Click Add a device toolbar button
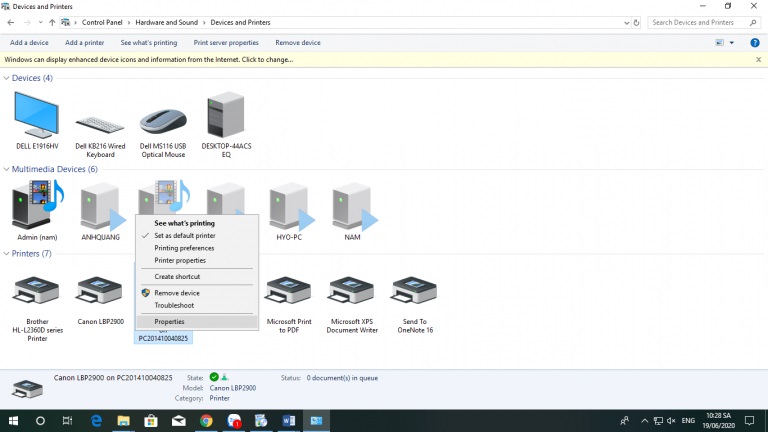 29,43
